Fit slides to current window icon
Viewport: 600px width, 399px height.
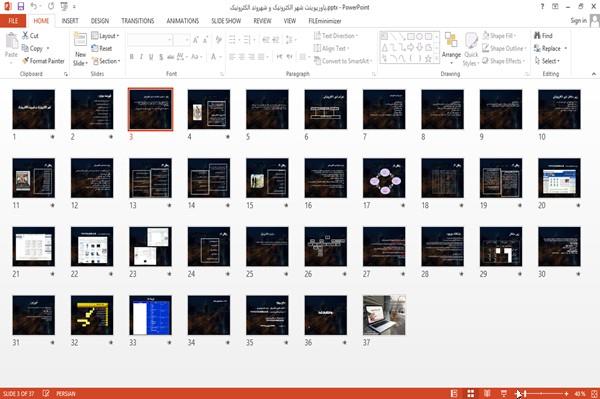coord(594,393)
